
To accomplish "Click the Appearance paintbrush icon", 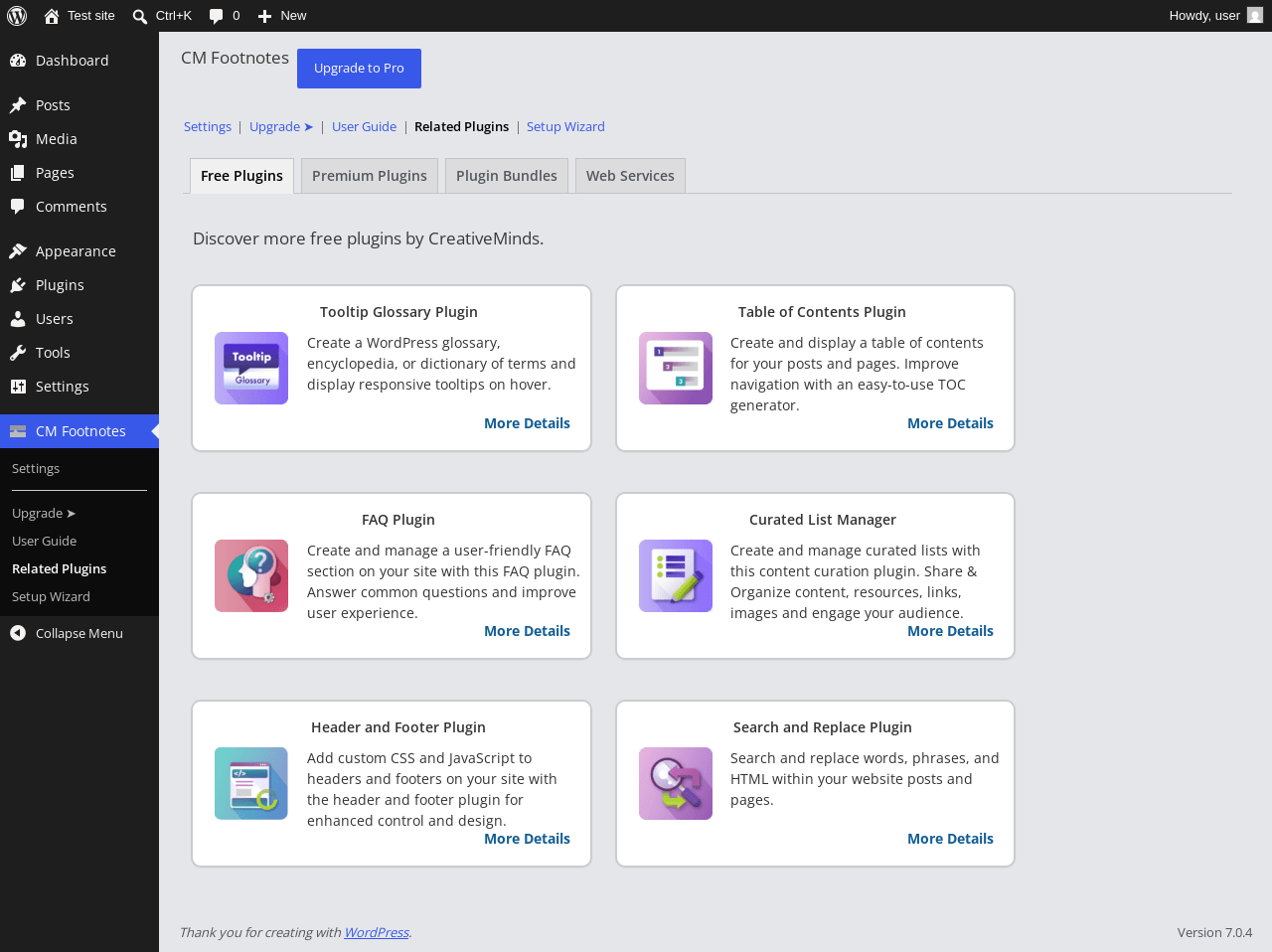I will tap(18, 251).
